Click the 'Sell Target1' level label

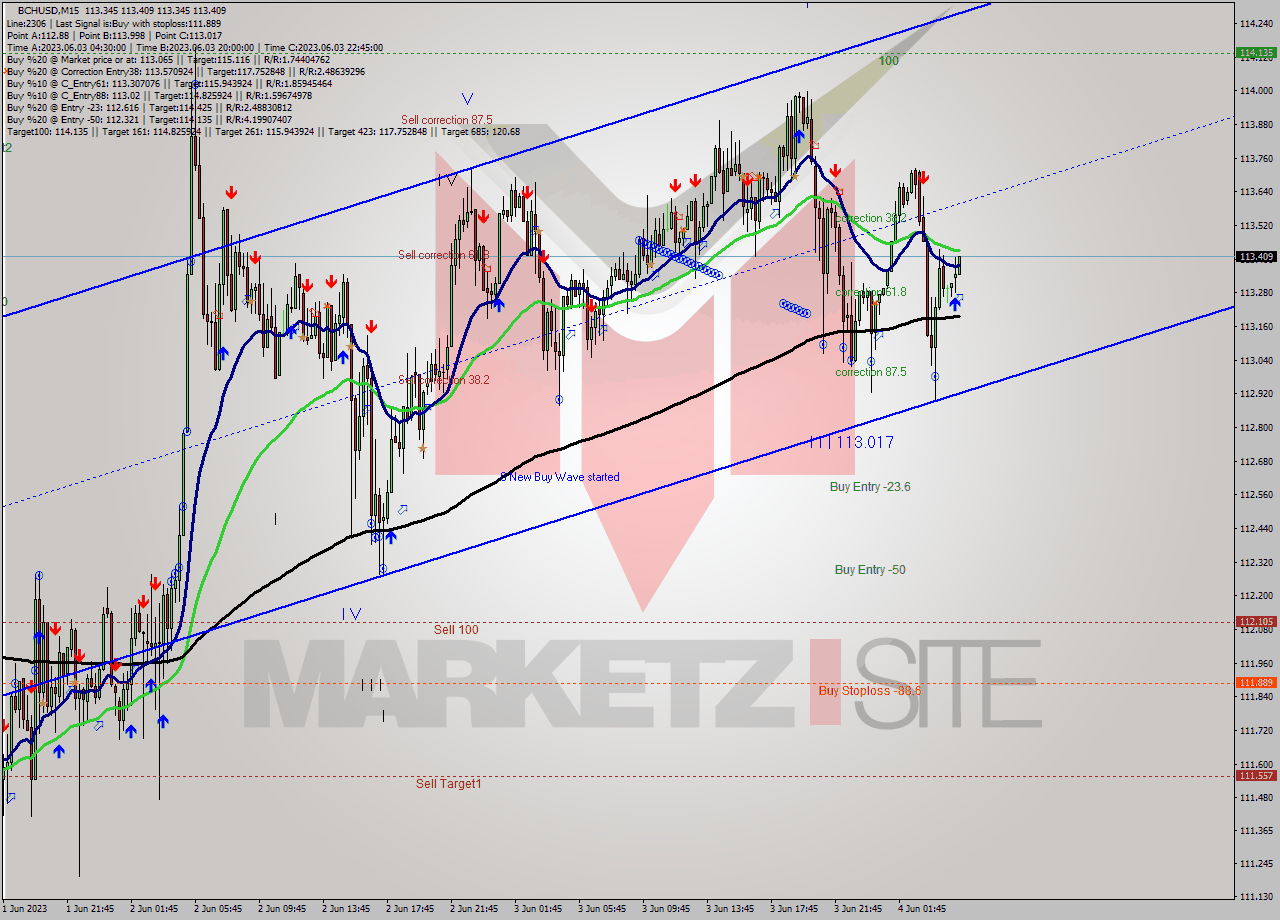pyautogui.click(x=448, y=784)
